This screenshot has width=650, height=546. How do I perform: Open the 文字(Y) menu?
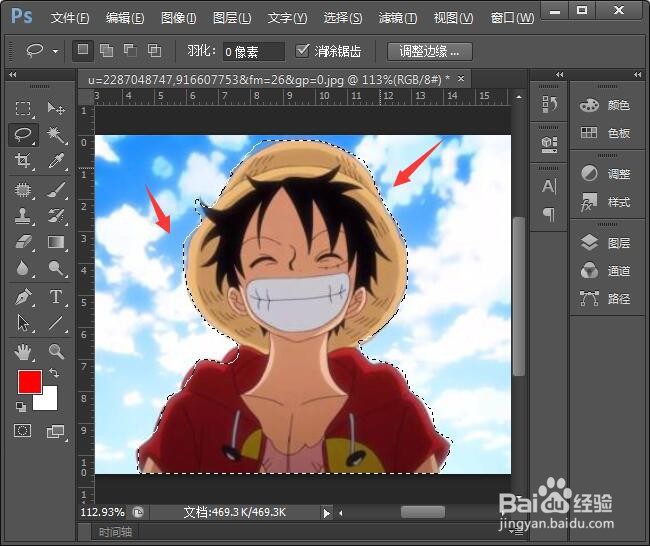pyautogui.click(x=287, y=18)
